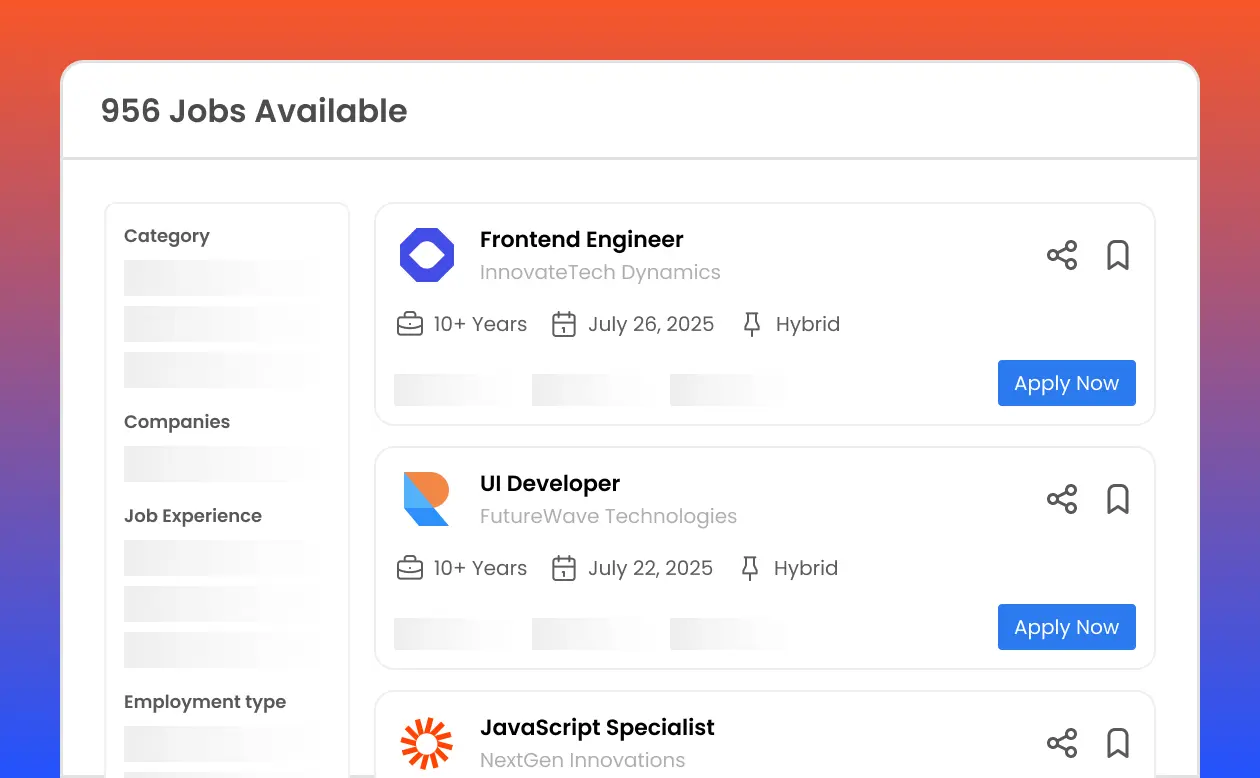Bookmark the Frontend Engineer job
1260x778 pixels.
click(x=1118, y=255)
